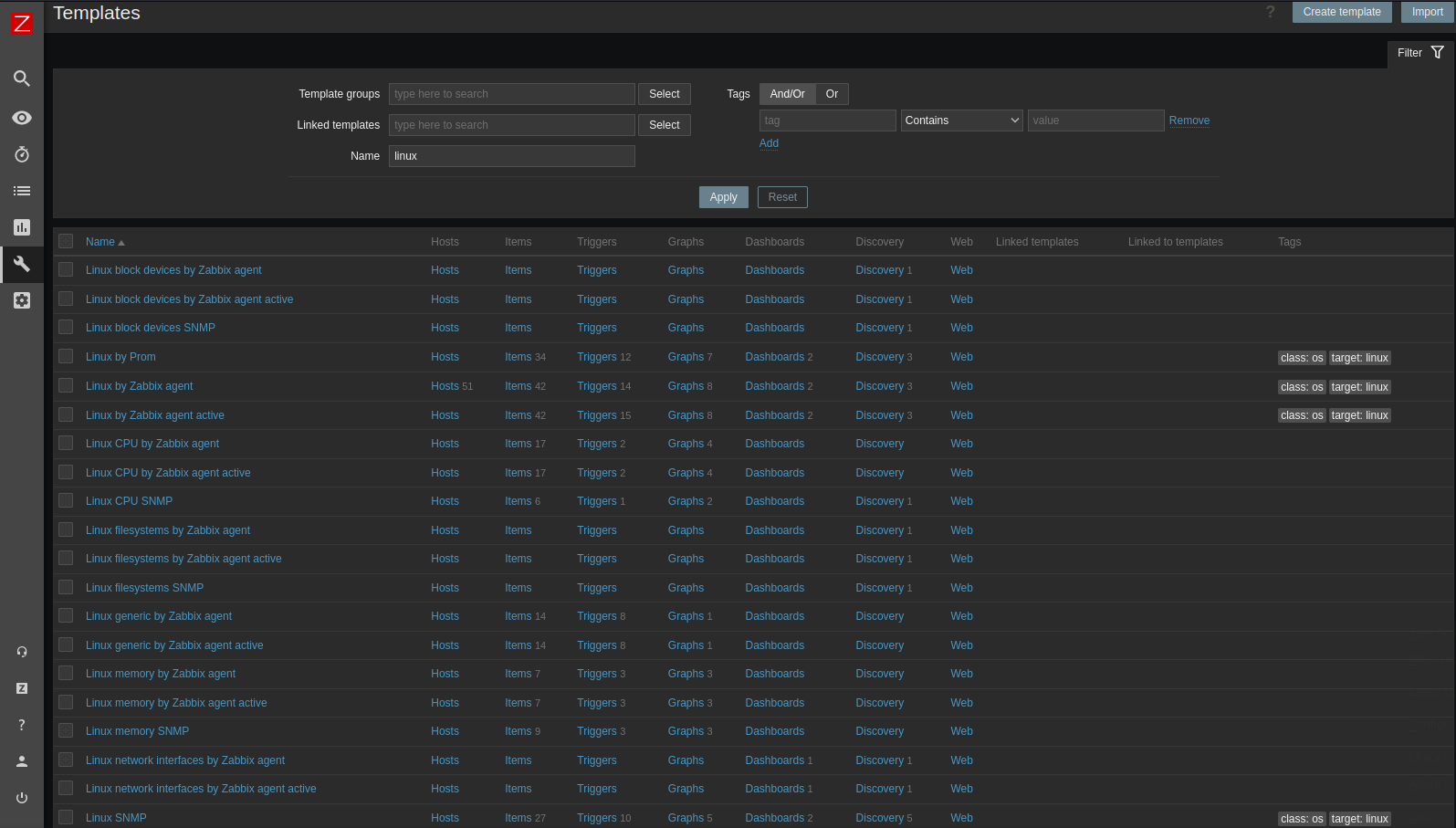Open the Contains tag operator dropdown
Image resolution: width=1456 pixels, height=828 pixels.
[x=962, y=121]
